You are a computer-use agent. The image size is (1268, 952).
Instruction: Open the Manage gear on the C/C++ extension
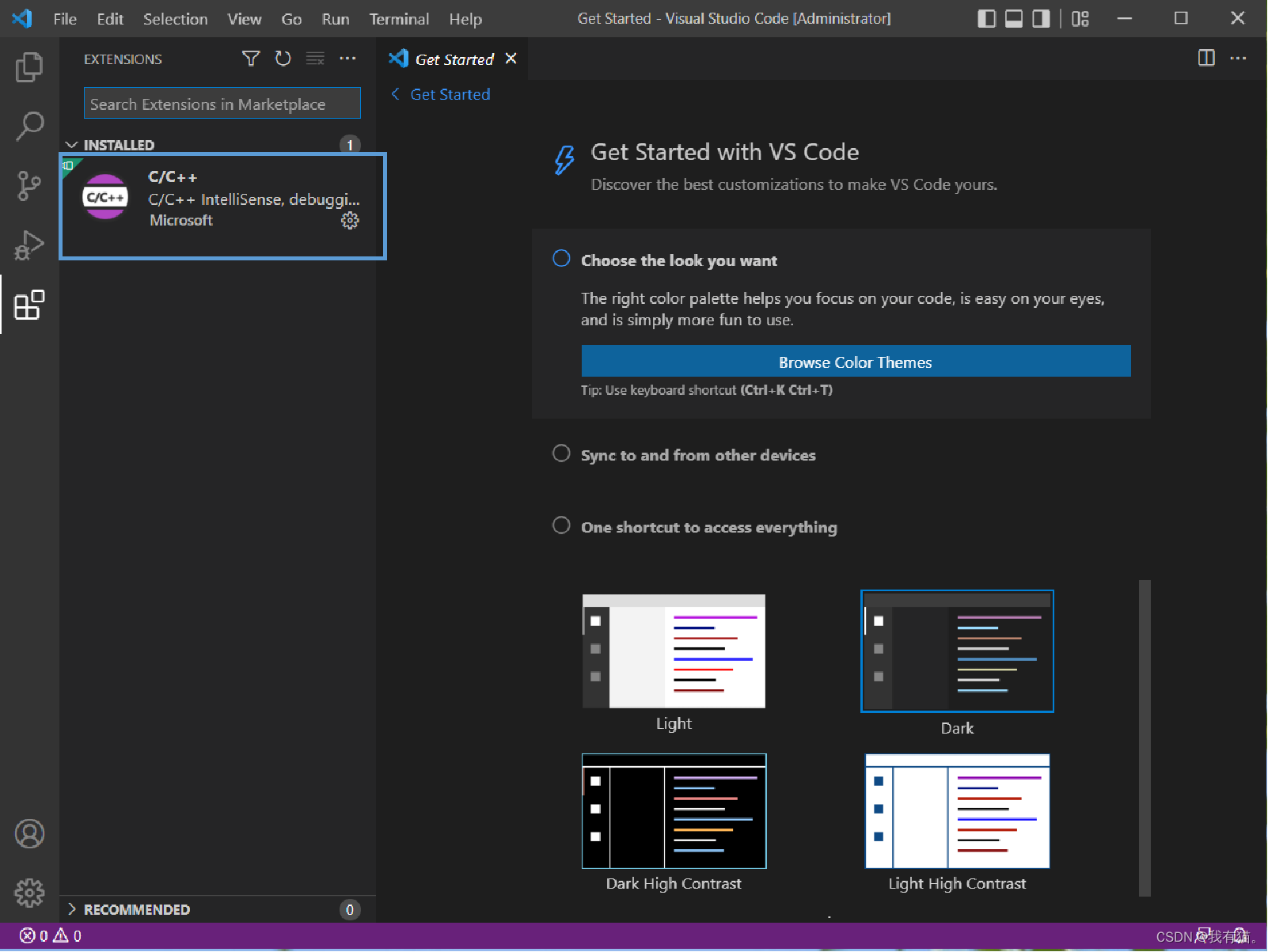tap(351, 221)
